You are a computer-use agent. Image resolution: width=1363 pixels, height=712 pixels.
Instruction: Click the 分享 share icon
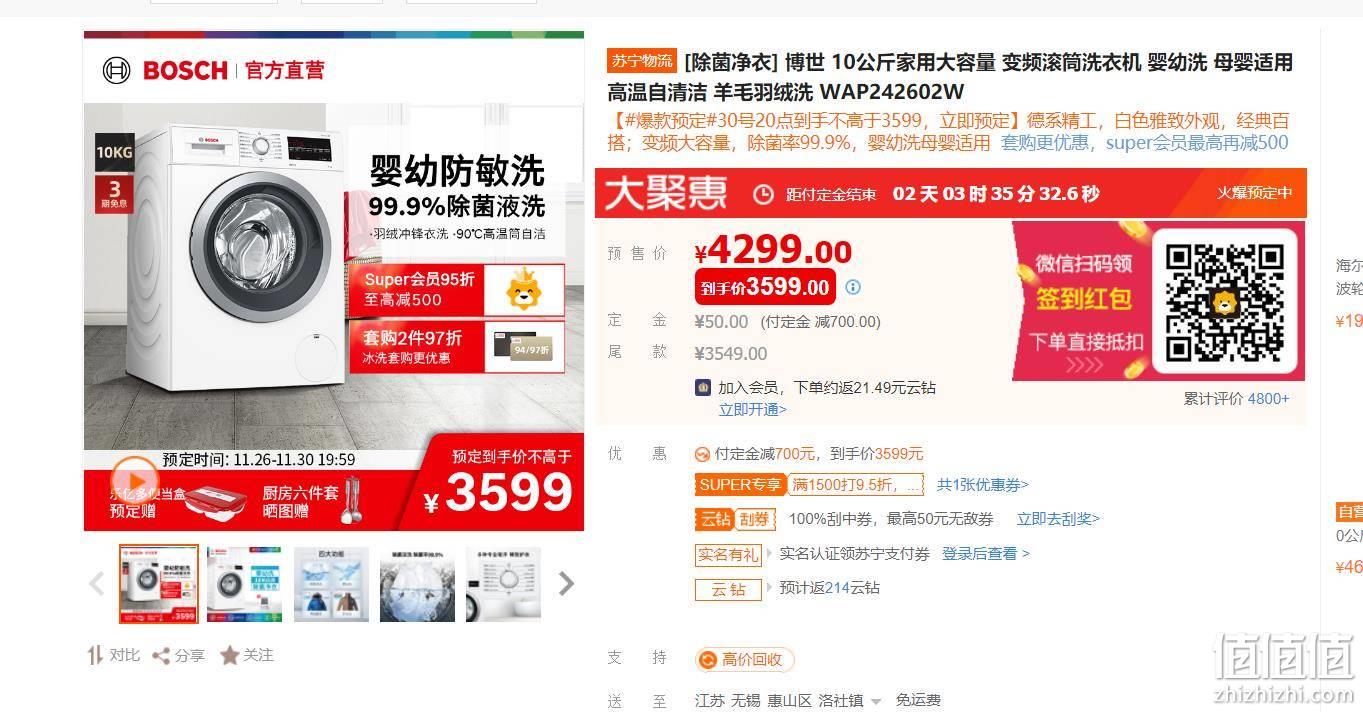pos(160,656)
